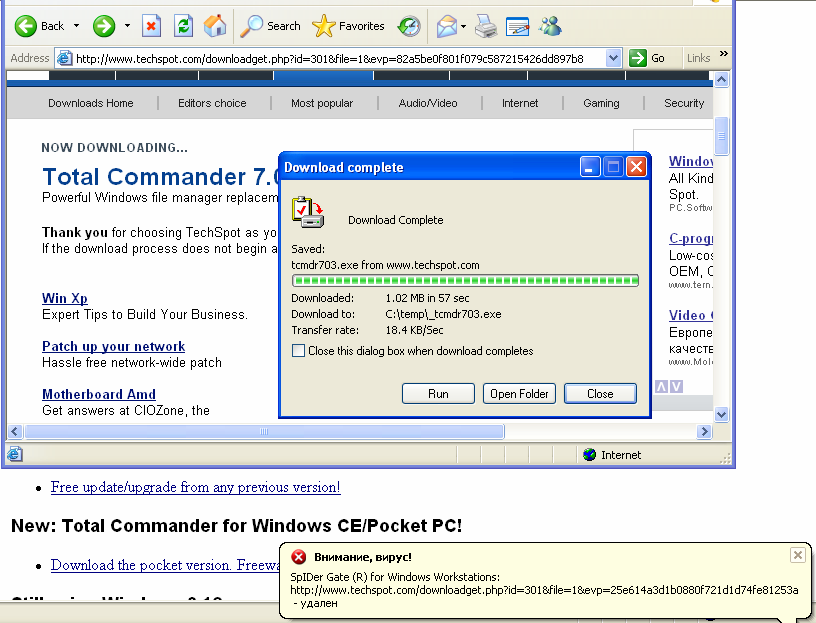Click the Internet zone globe icon
This screenshot has height=623, width=816.
coord(589,454)
